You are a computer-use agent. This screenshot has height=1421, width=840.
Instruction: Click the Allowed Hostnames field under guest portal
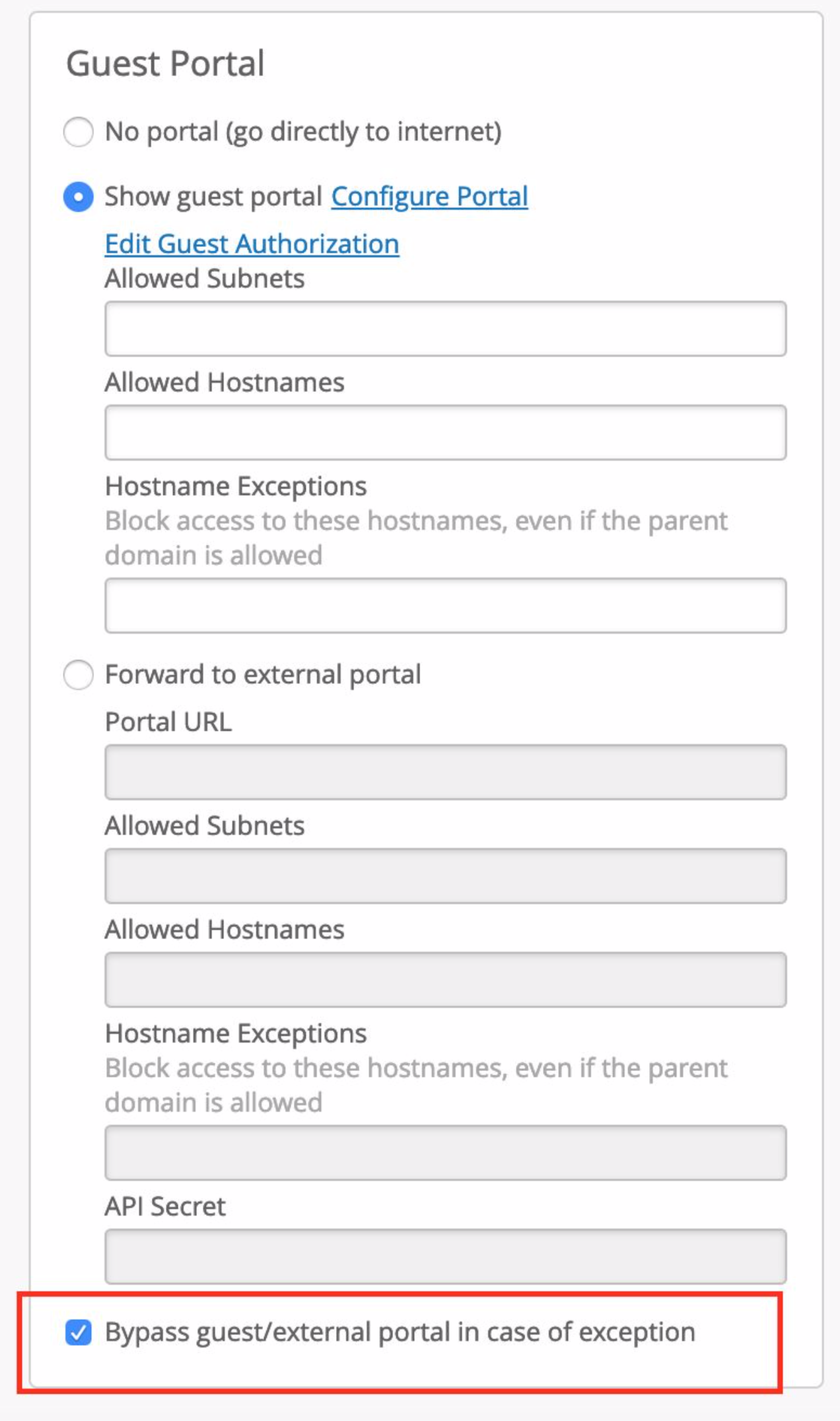click(445, 433)
